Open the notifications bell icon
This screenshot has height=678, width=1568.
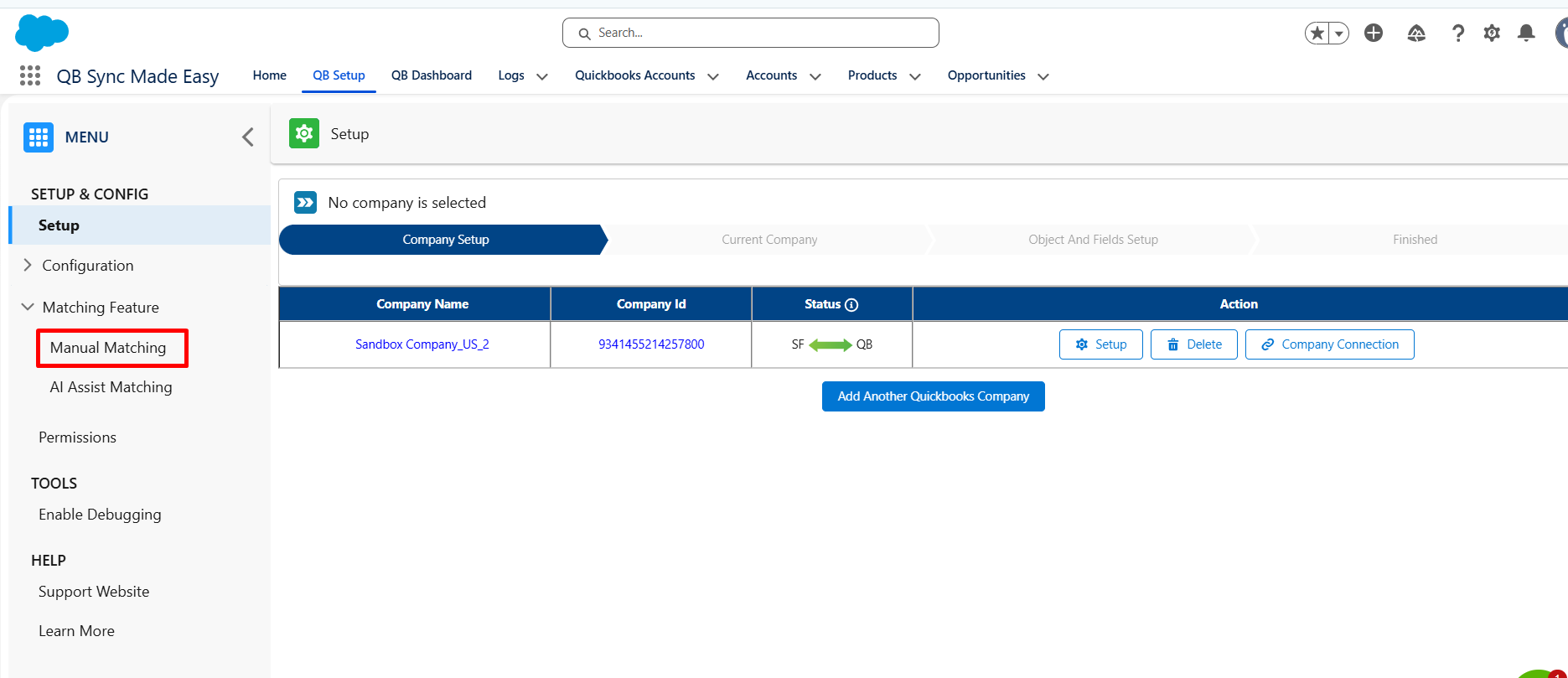pos(1526,33)
